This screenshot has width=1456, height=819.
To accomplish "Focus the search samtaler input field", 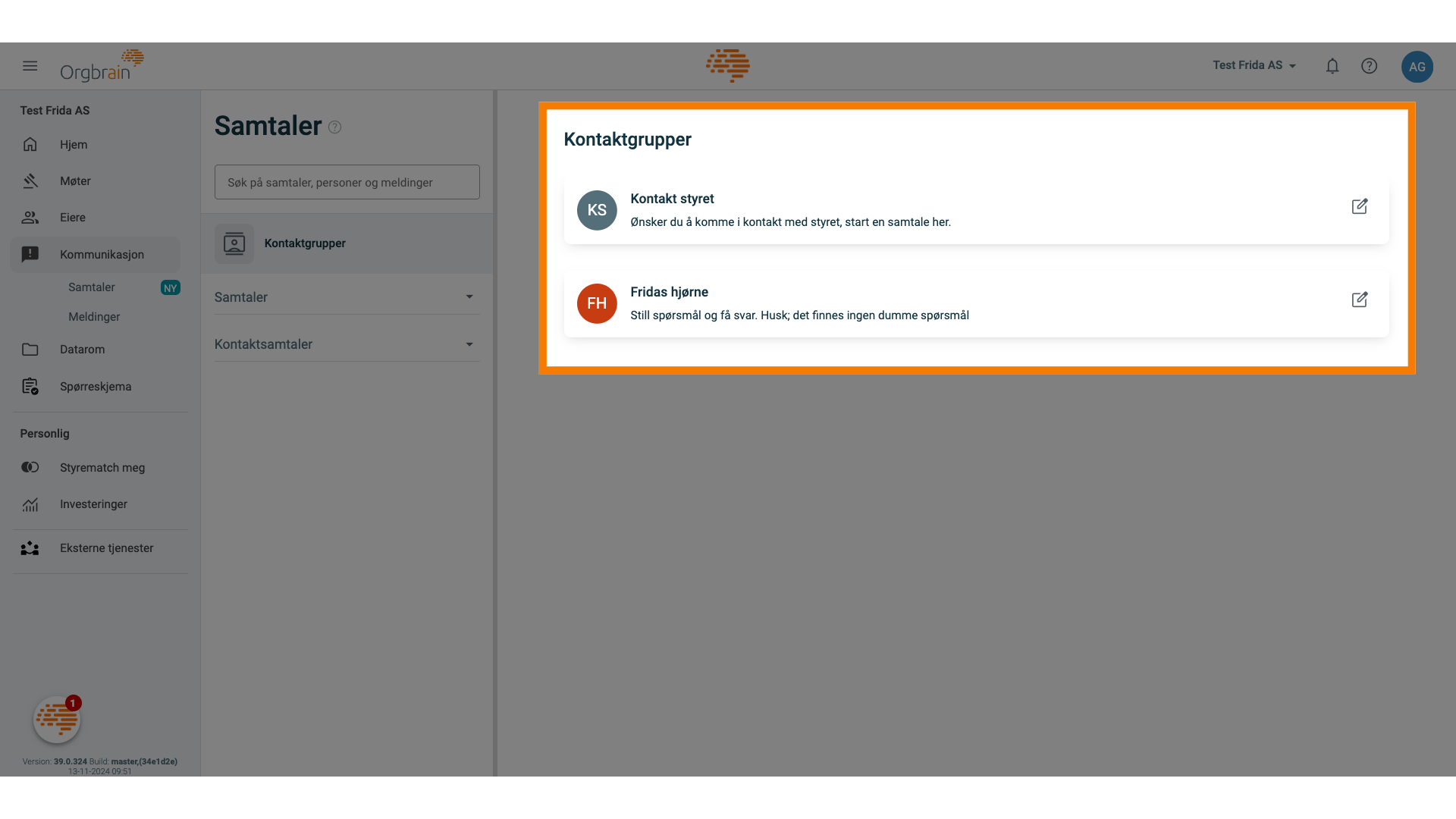I will [347, 182].
